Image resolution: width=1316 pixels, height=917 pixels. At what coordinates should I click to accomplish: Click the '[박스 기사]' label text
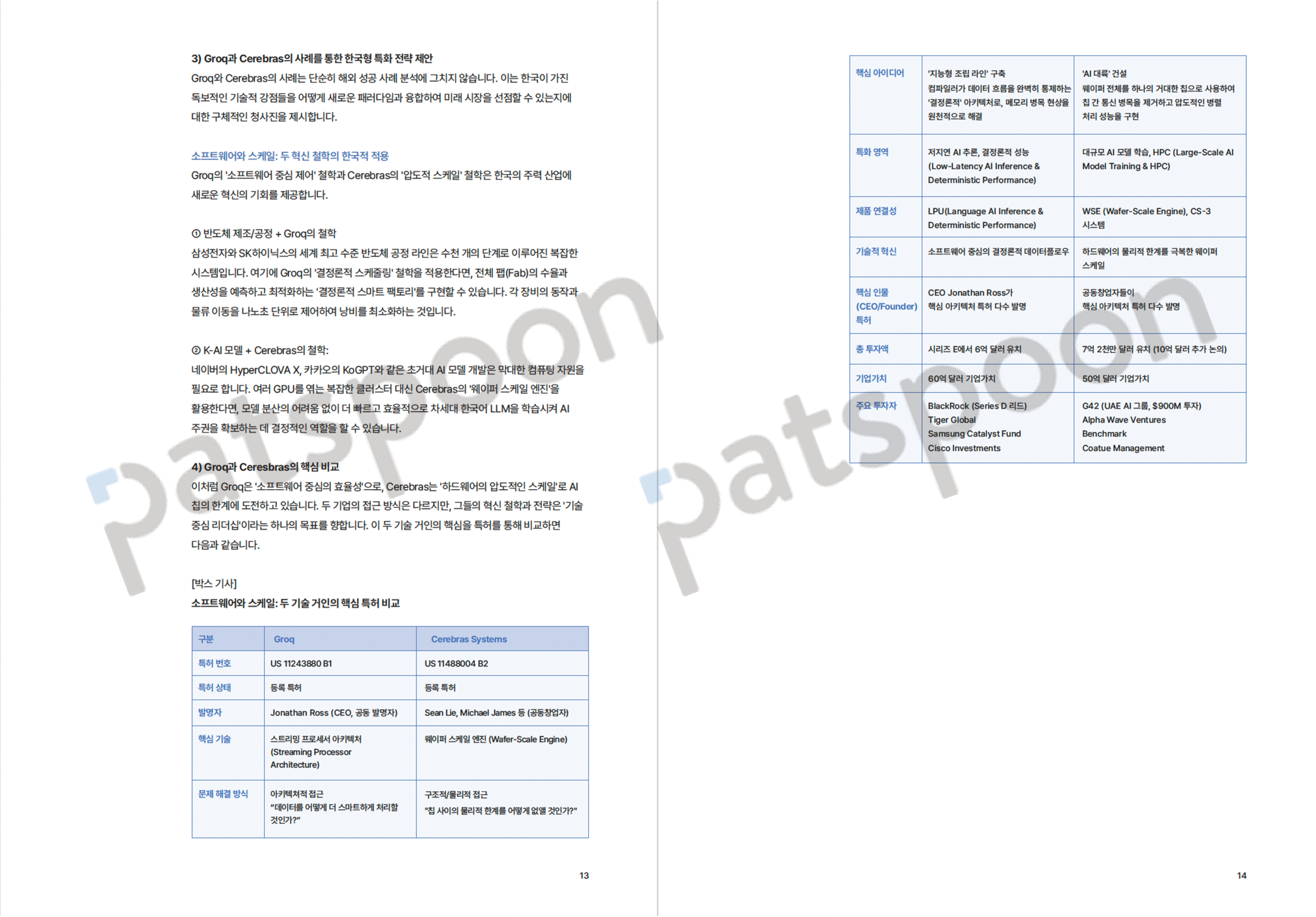(214, 584)
